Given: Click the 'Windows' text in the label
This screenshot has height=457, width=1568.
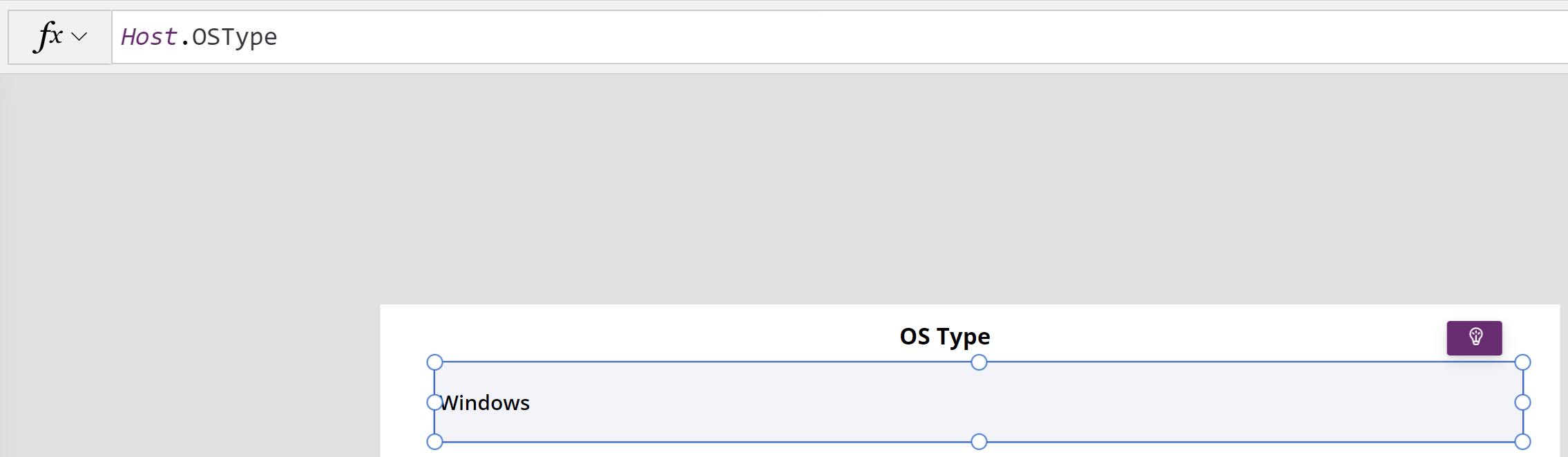Looking at the screenshot, I should tap(485, 402).
